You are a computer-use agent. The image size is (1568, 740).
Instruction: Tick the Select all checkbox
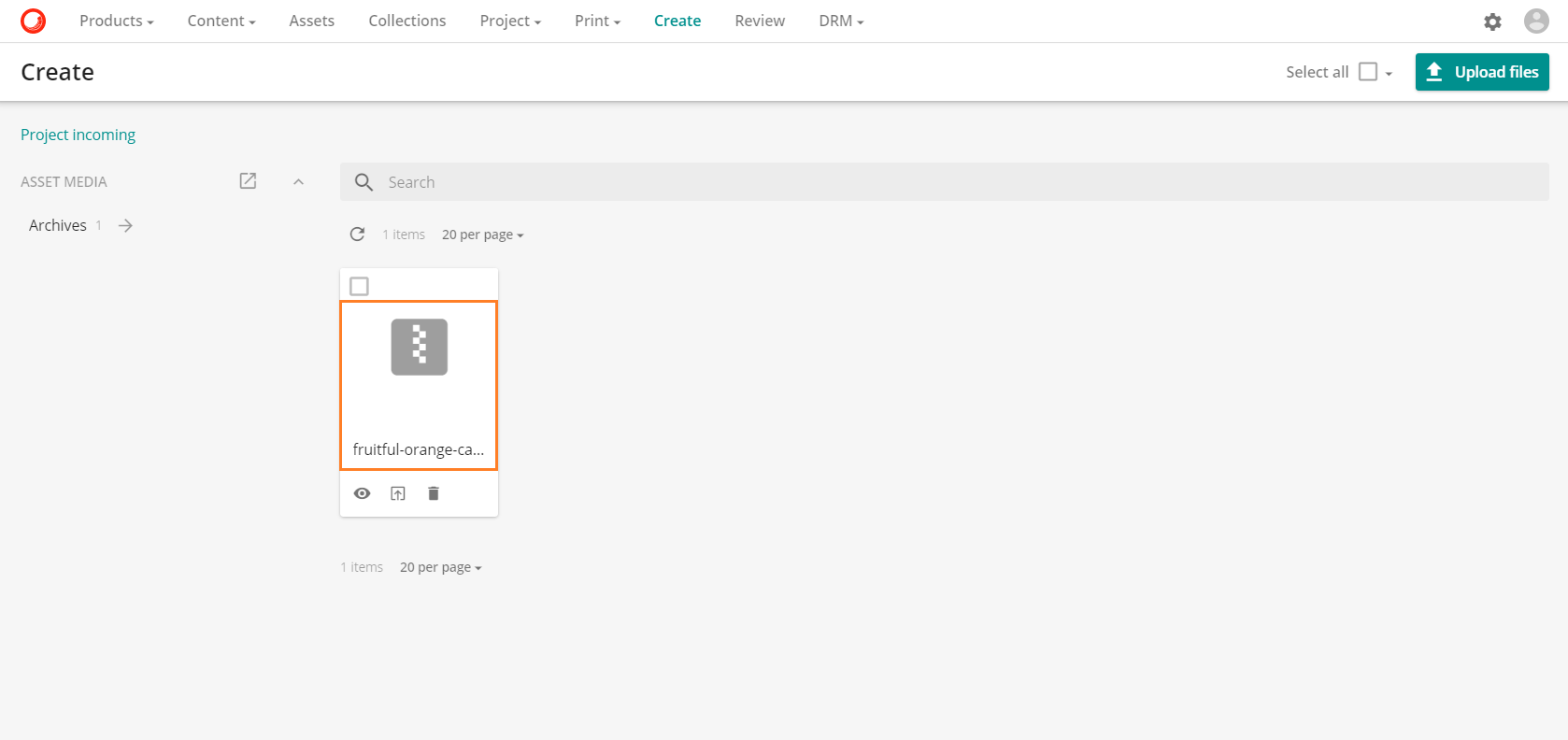click(x=1367, y=72)
